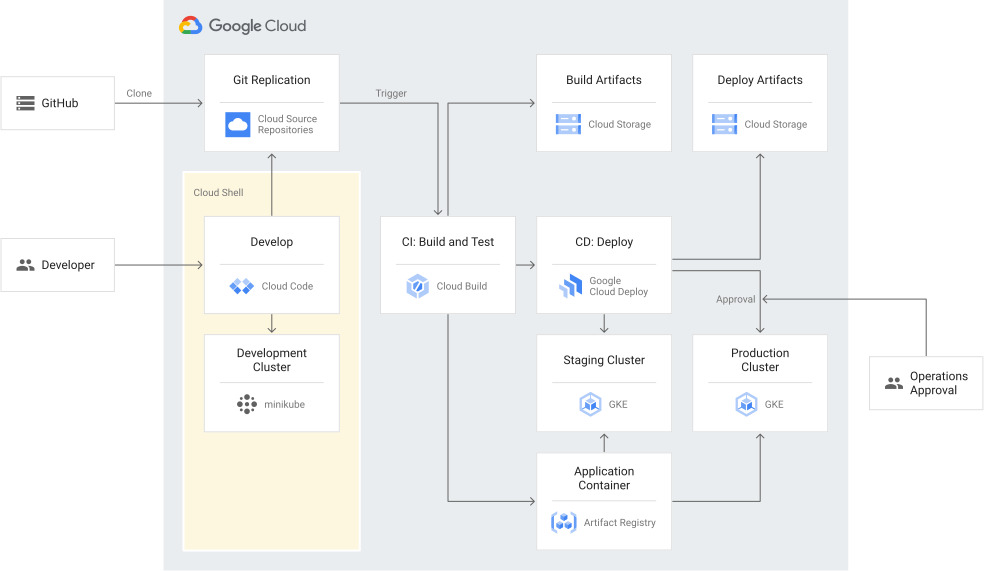
Task: Select the Developer label
Action: point(68,265)
